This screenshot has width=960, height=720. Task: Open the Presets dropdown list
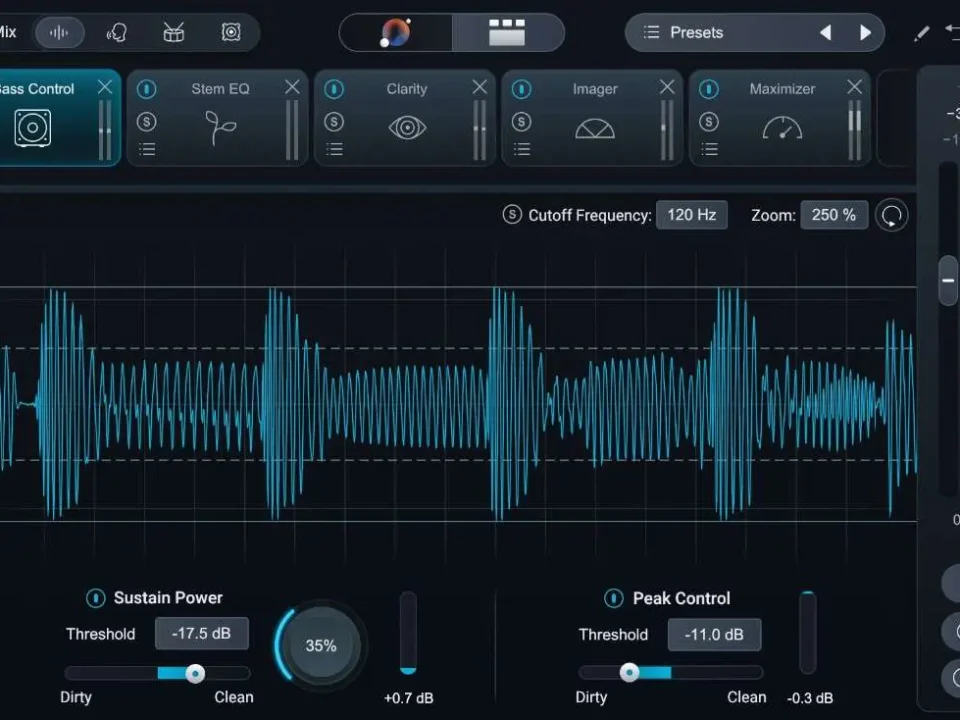(x=696, y=33)
